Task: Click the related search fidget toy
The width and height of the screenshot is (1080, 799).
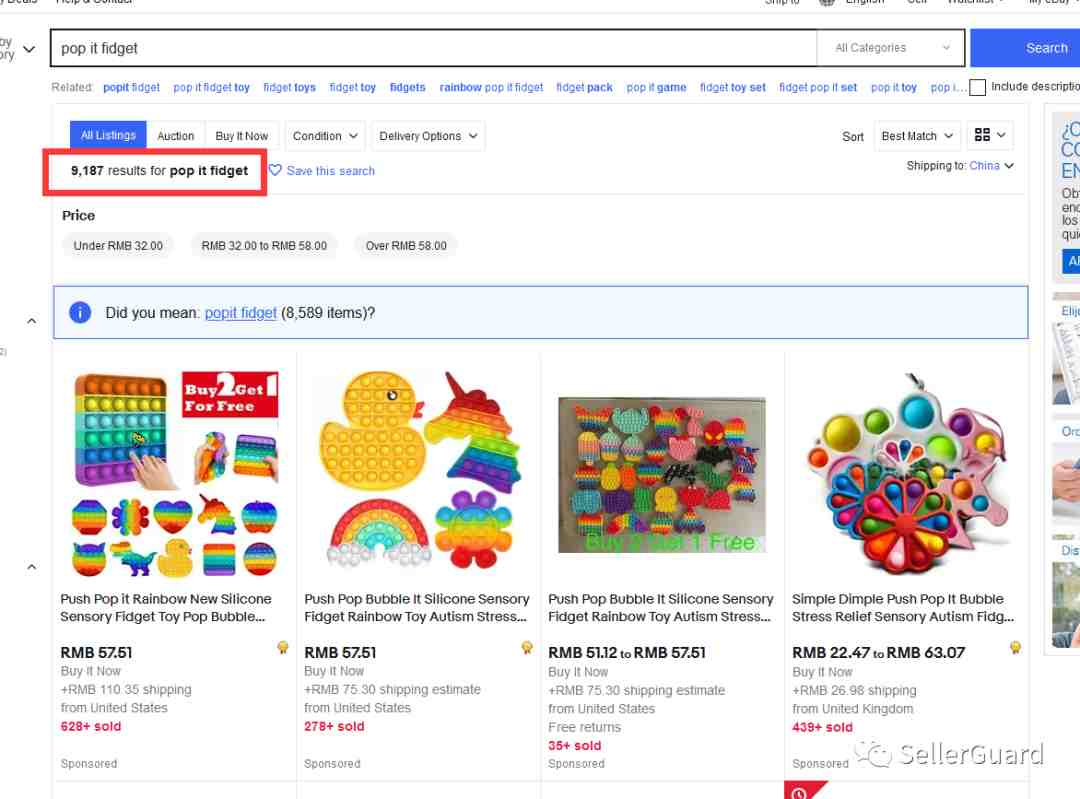Action: (x=353, y=87)
